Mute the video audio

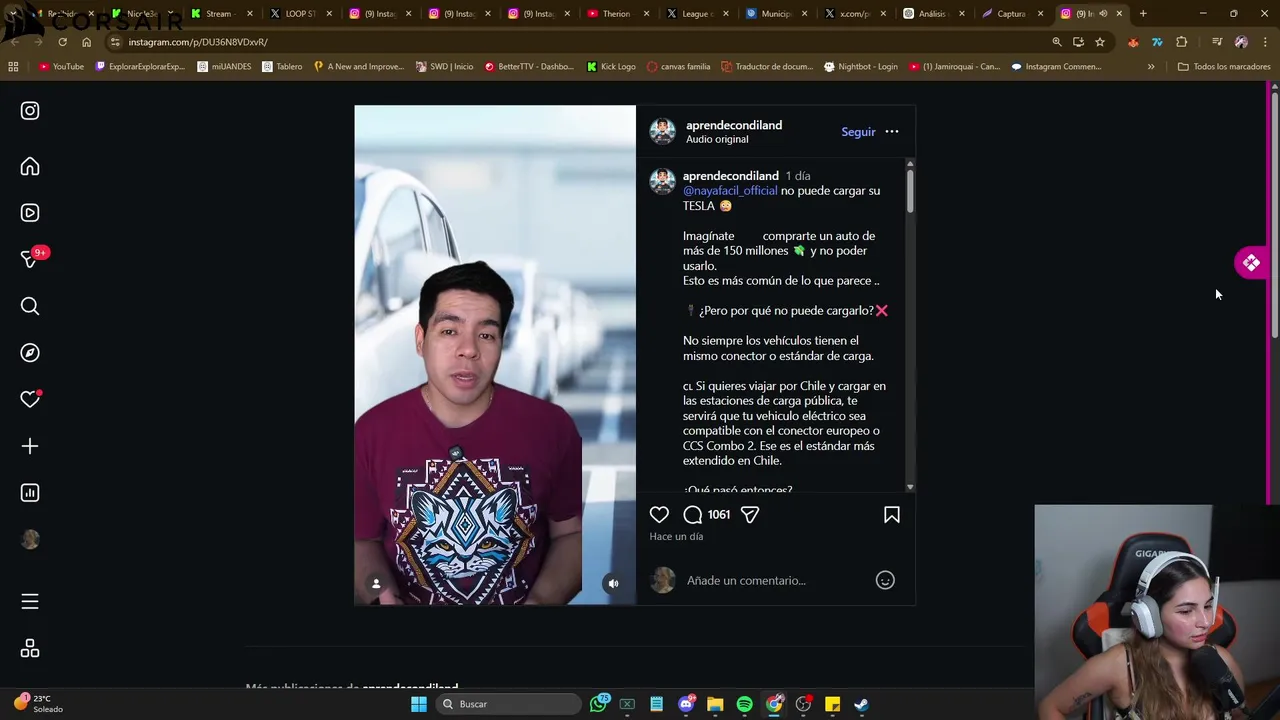coord(613,584)
